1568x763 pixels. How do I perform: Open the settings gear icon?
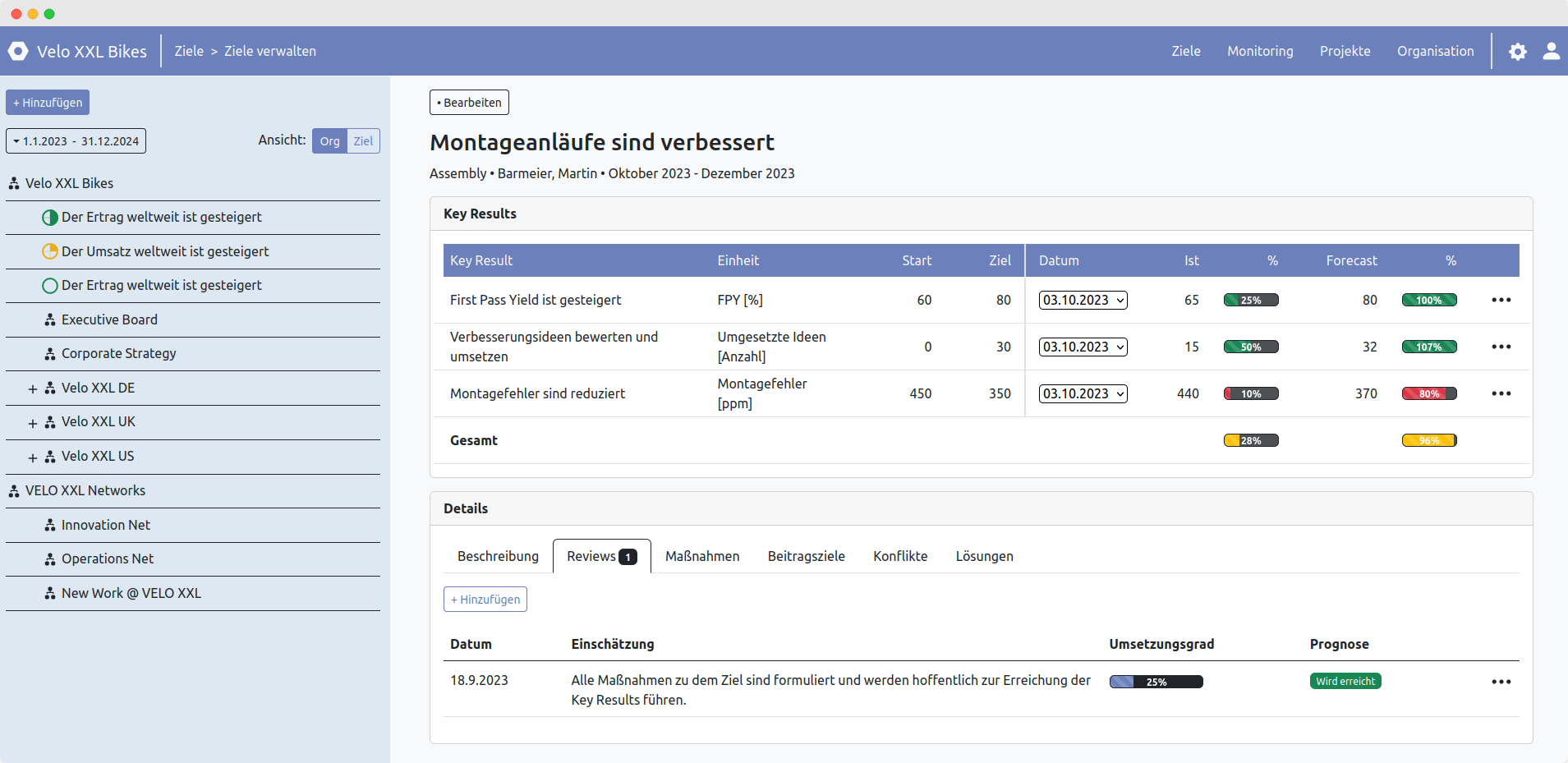[1518, 51]
